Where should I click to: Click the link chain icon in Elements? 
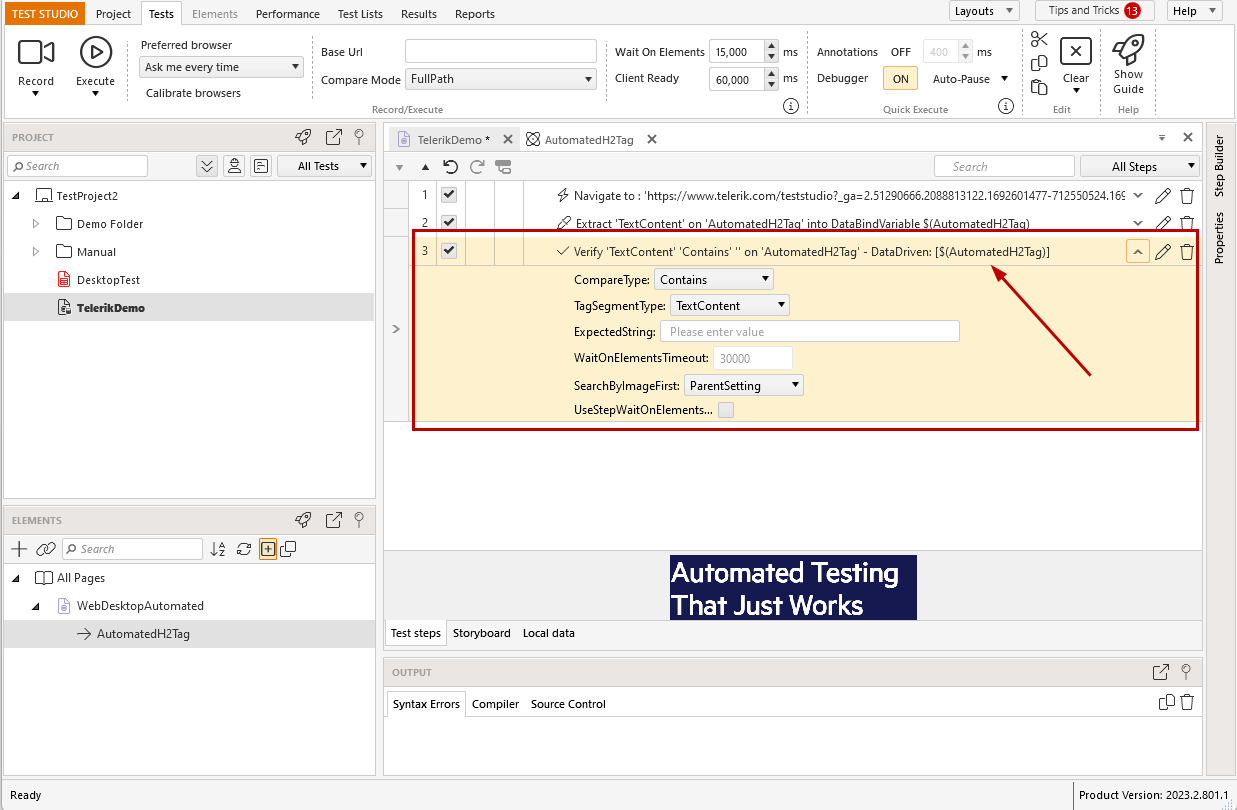[x=46, y=549]
